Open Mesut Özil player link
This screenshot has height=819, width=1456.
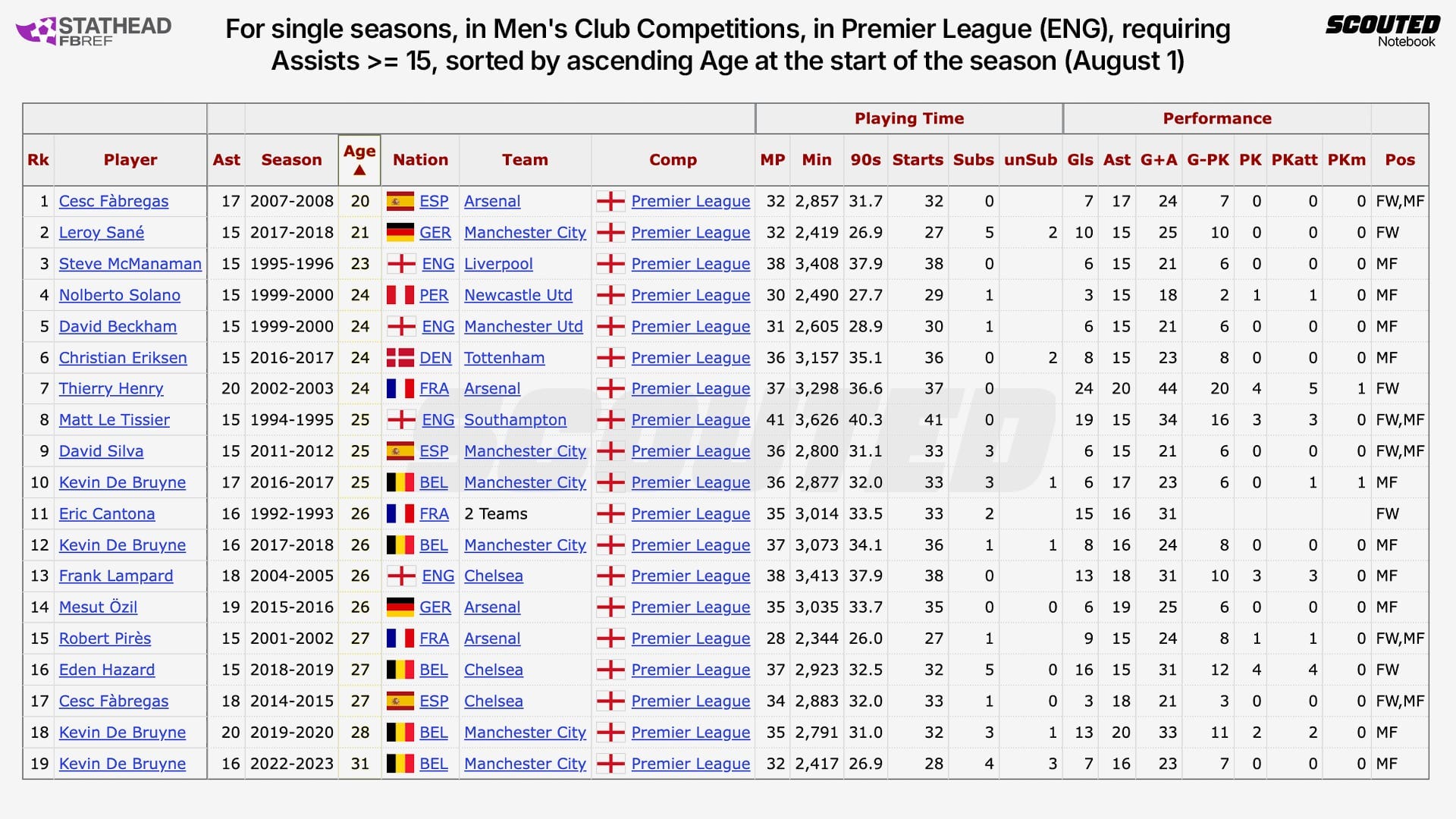pos(98,607)
